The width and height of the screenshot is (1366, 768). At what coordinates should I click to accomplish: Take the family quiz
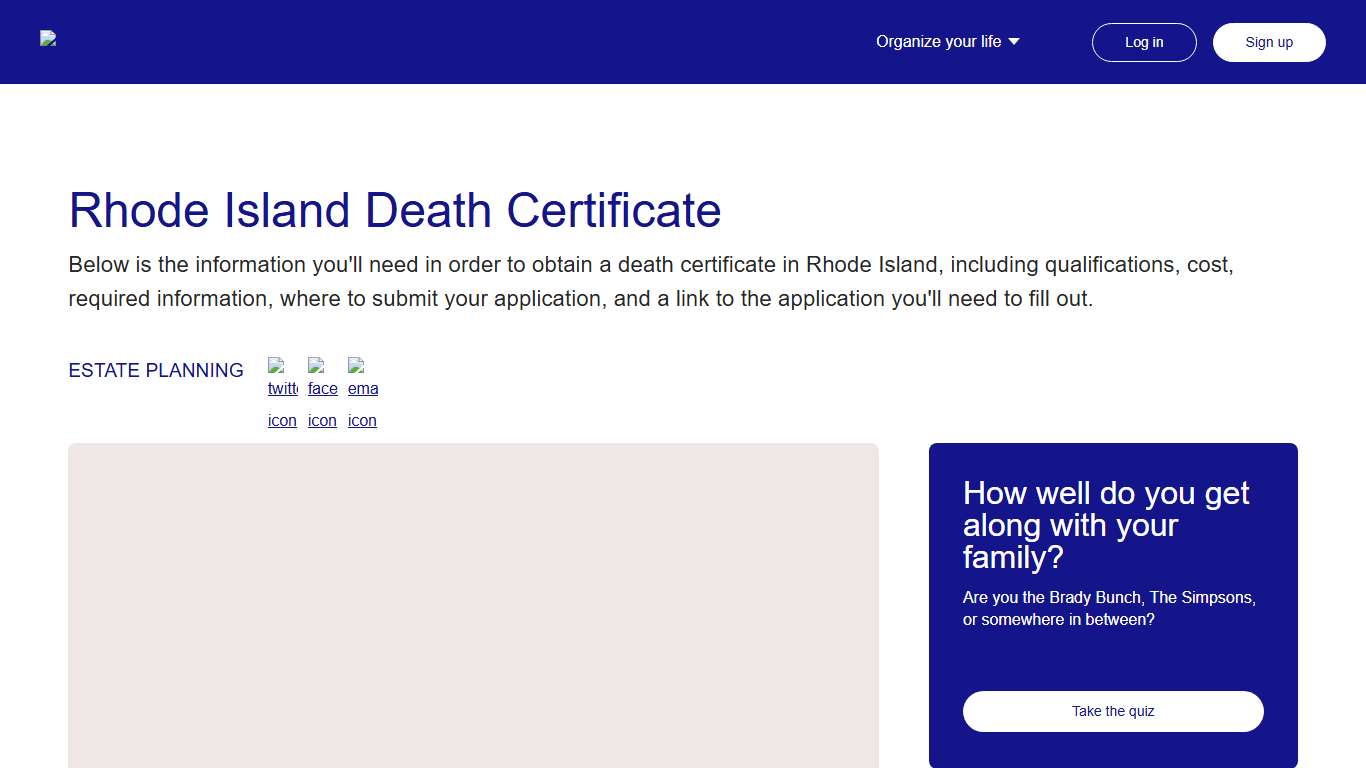1112,711
